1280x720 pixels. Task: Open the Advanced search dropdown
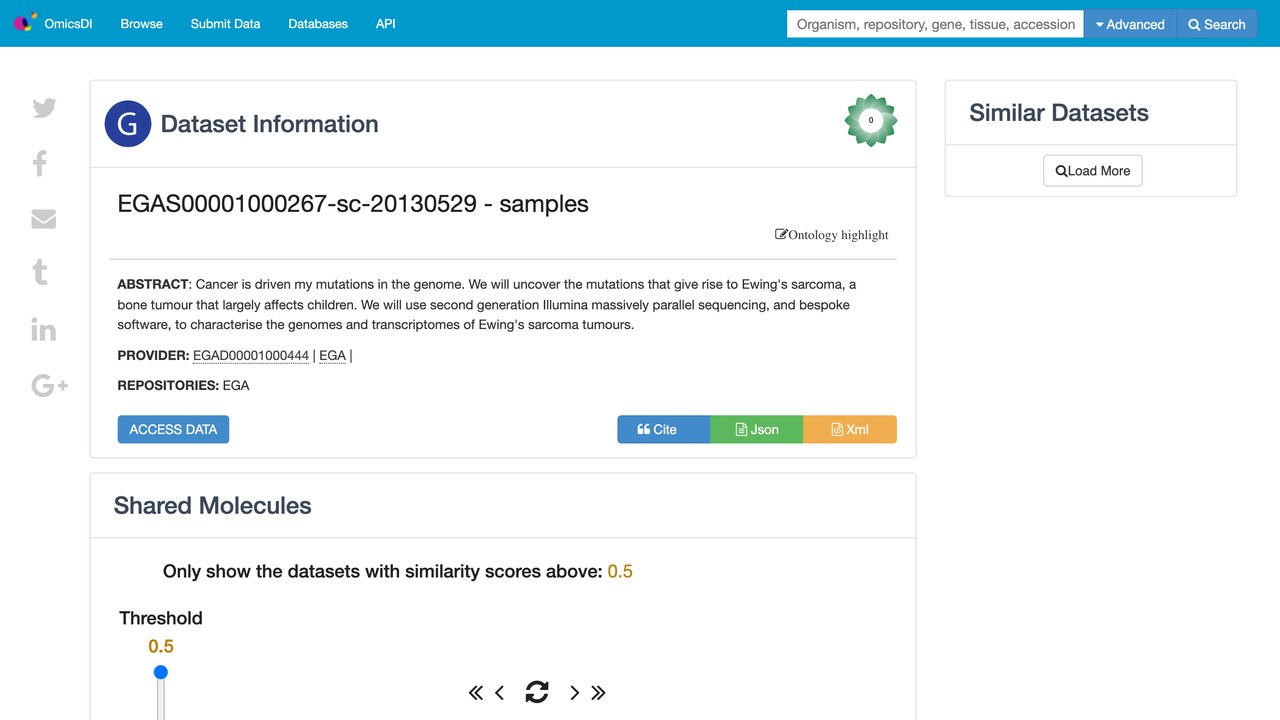[1130, 24]
